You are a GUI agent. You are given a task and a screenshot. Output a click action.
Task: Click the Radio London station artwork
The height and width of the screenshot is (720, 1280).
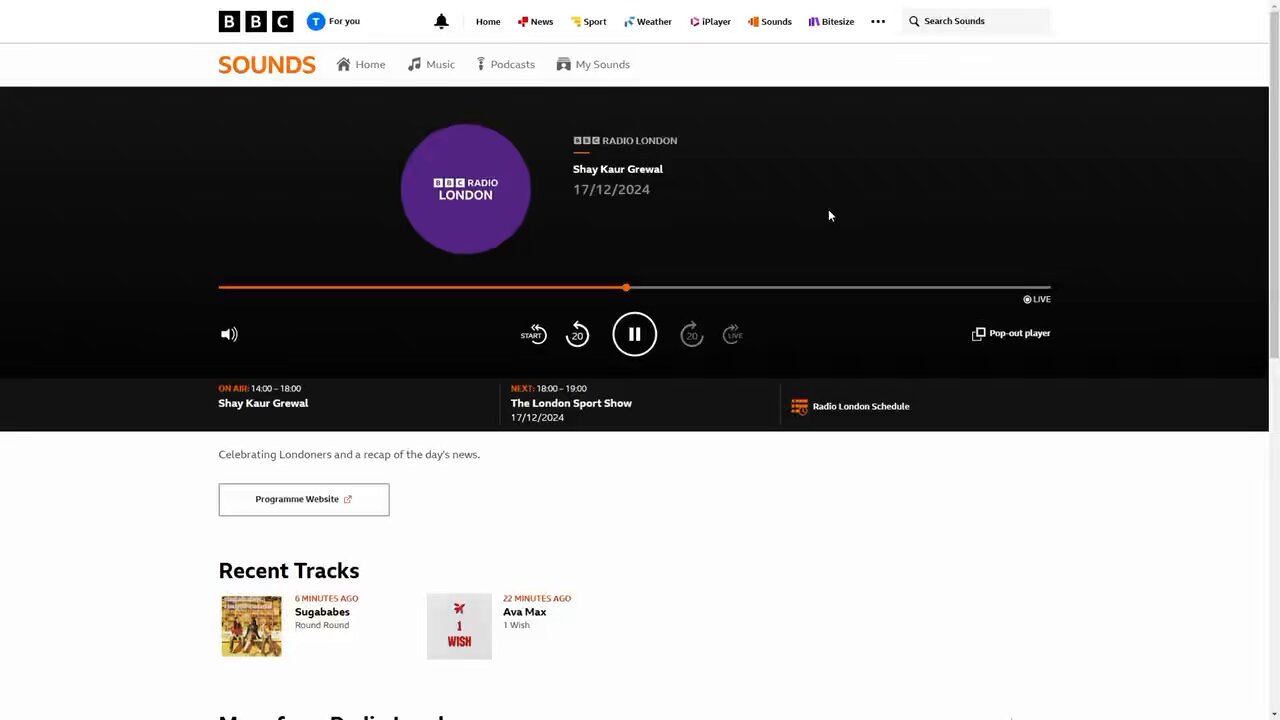tap(465, 189)
